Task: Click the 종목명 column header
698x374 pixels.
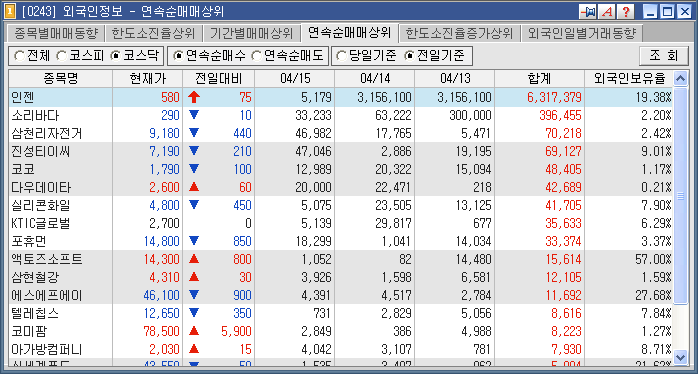Action: (x=61, y=79)
